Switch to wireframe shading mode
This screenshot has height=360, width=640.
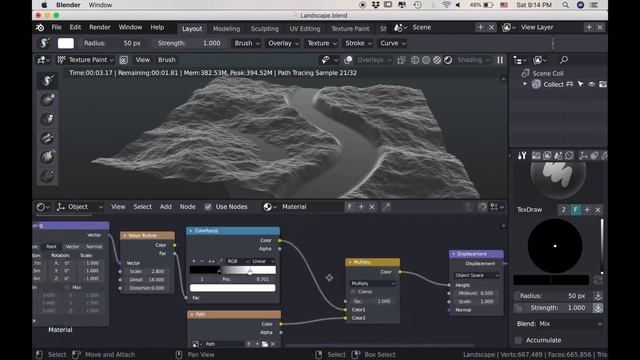click(415, 60)
